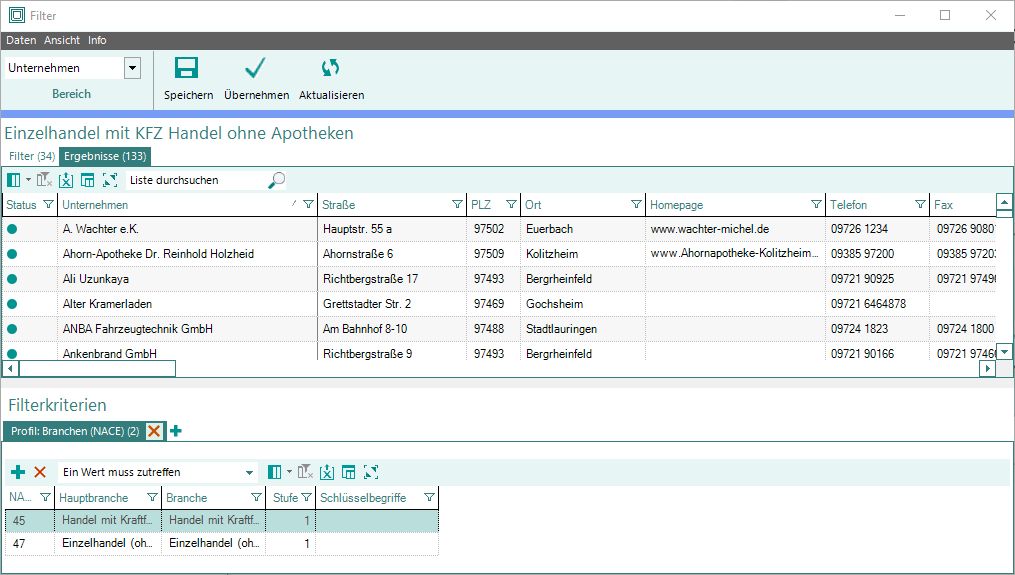
Task: Toggle the filter on the PLZ column
Action: [511, 205]
